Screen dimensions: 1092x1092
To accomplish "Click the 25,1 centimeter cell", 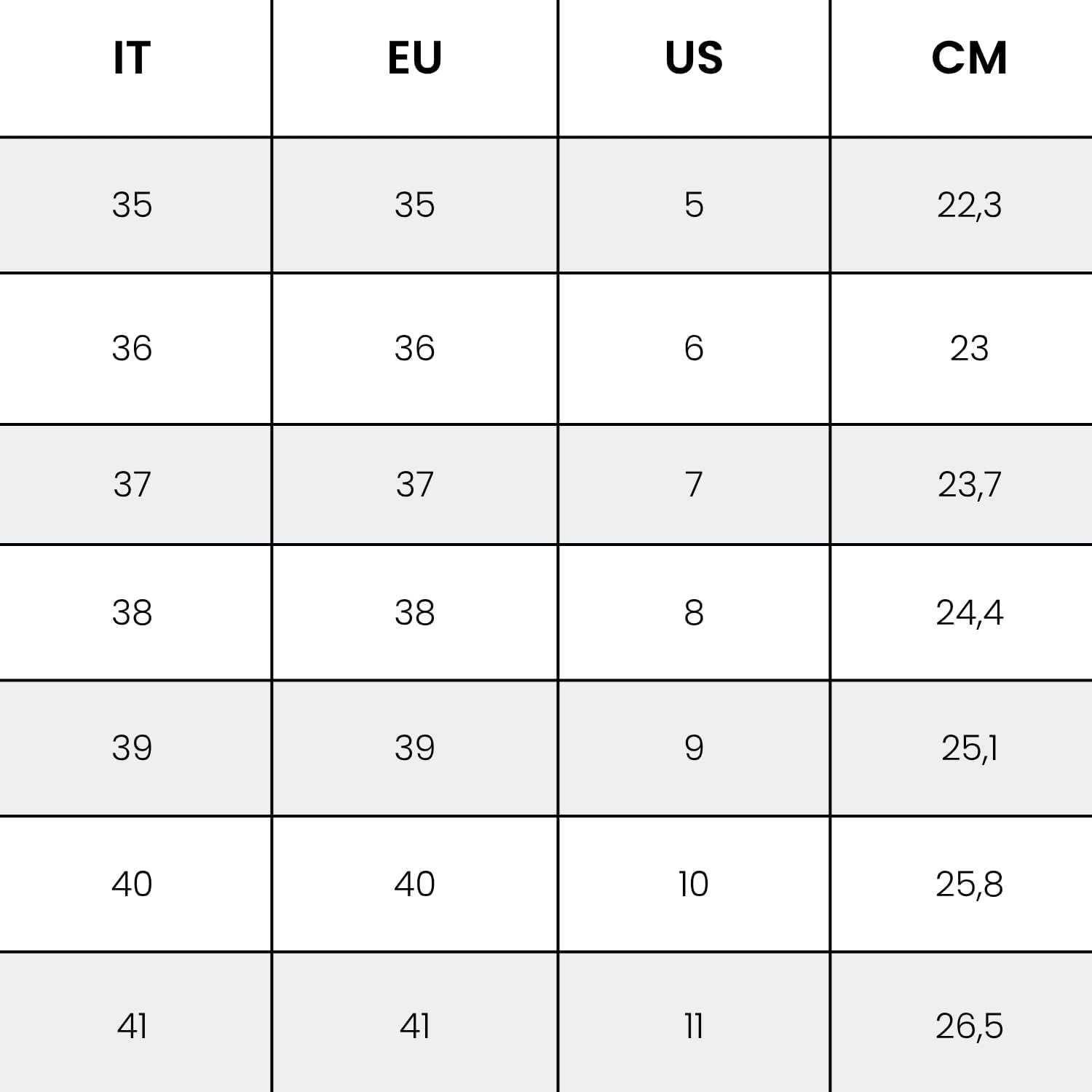I will (962, 748).
